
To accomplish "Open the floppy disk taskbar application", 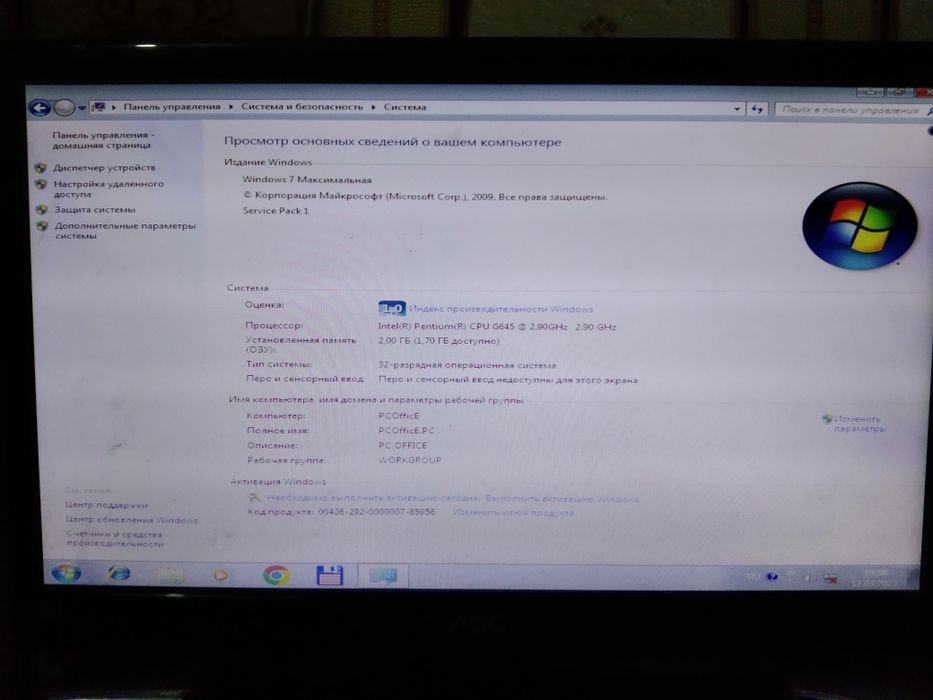I will (330, 576).
